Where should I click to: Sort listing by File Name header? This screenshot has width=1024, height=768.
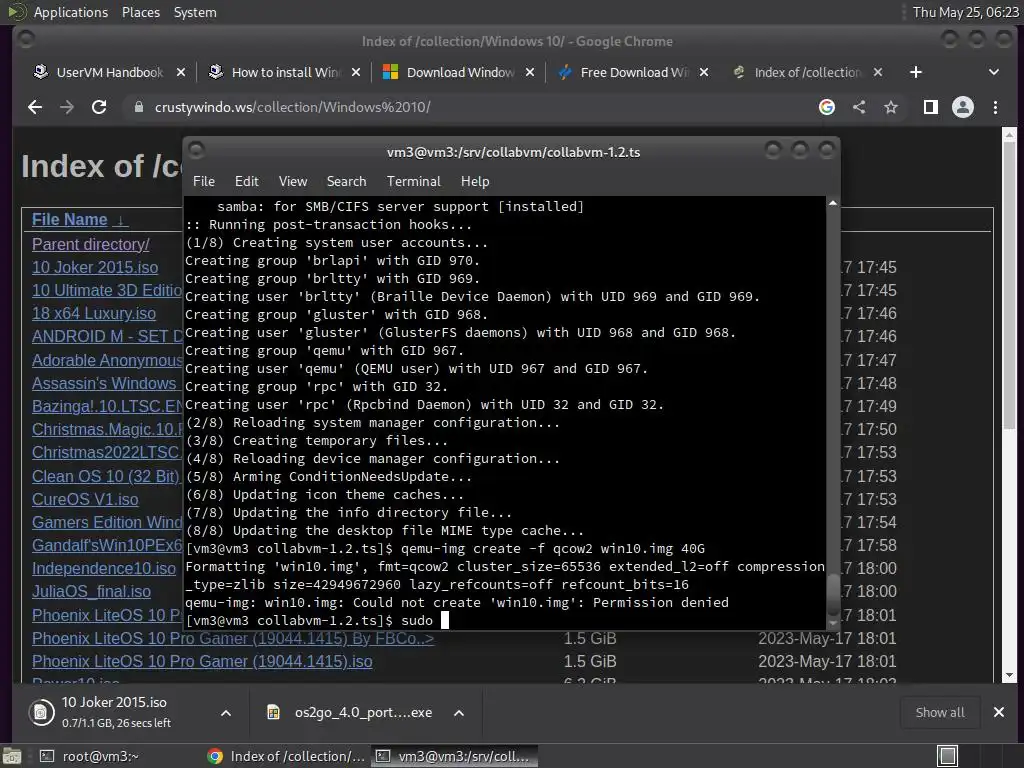pyautogui.click(x=69, y=219)
